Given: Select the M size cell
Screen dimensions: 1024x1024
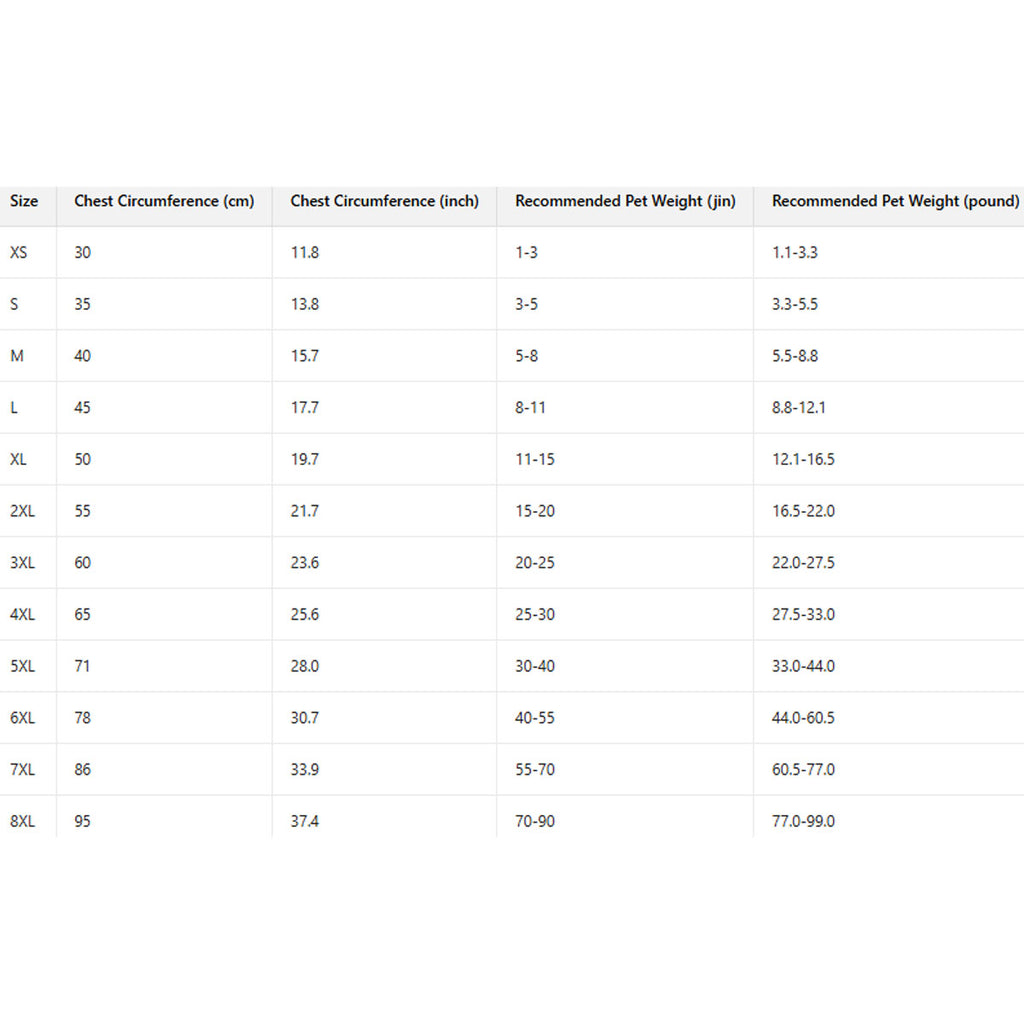Looking at the screenshot, I should pos(17,356).
